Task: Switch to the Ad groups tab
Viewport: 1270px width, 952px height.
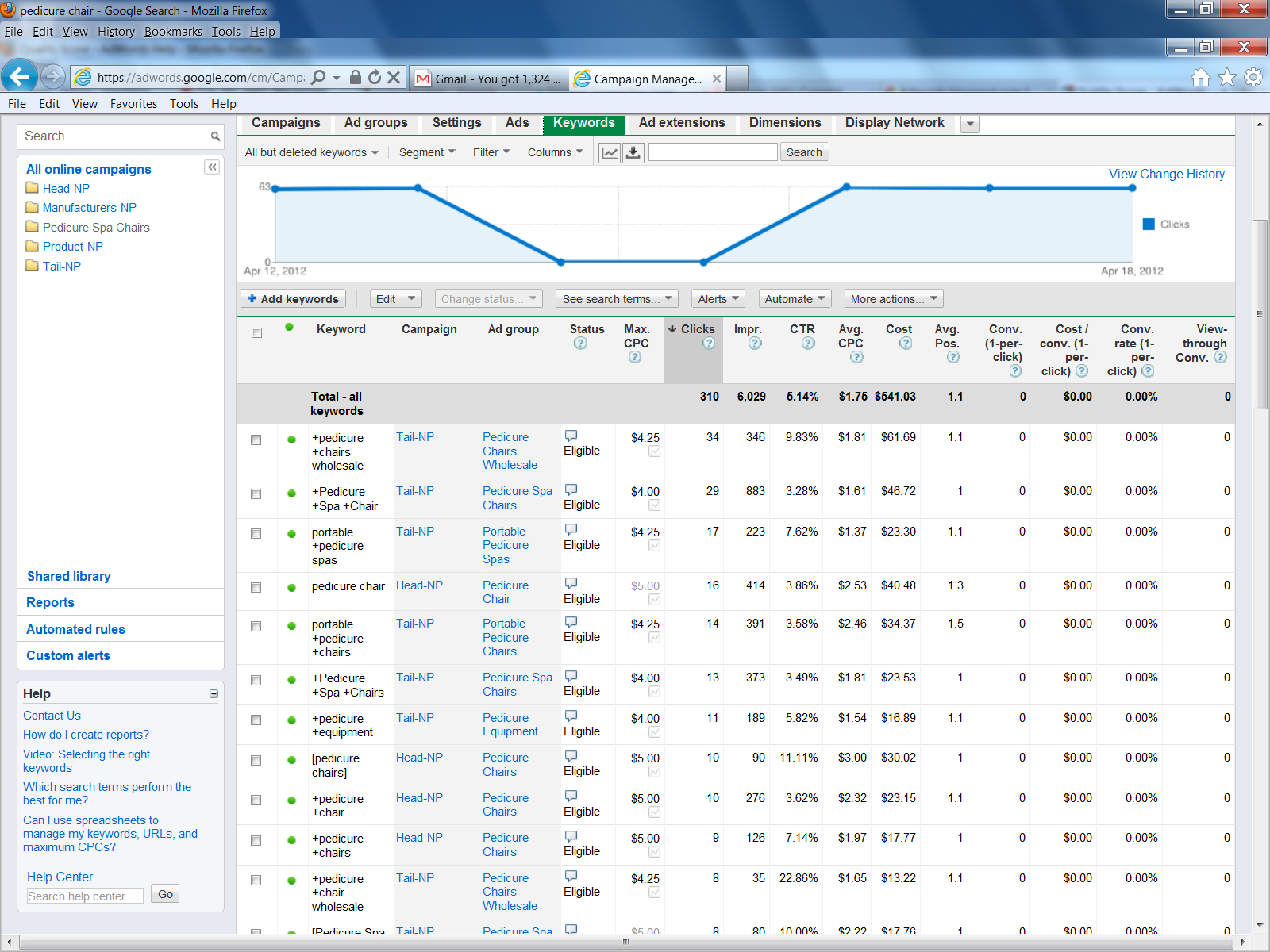Action: [375, 123]
